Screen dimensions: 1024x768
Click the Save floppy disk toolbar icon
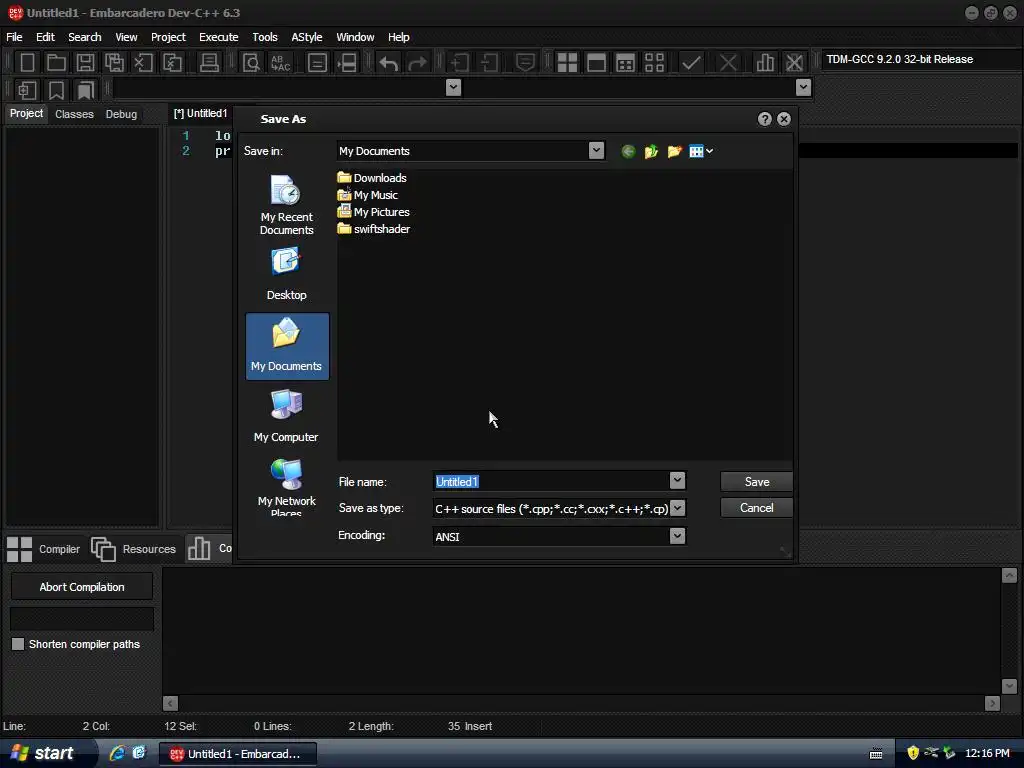click(85, 63)
